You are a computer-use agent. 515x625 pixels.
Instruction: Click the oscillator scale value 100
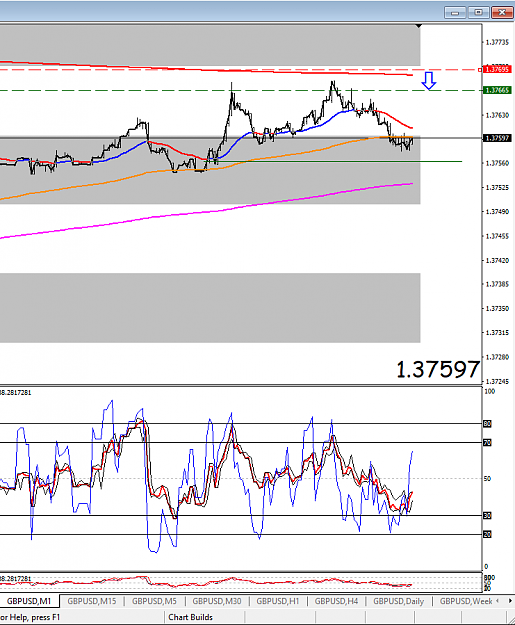pyautogui.click(x=489, y=391)
